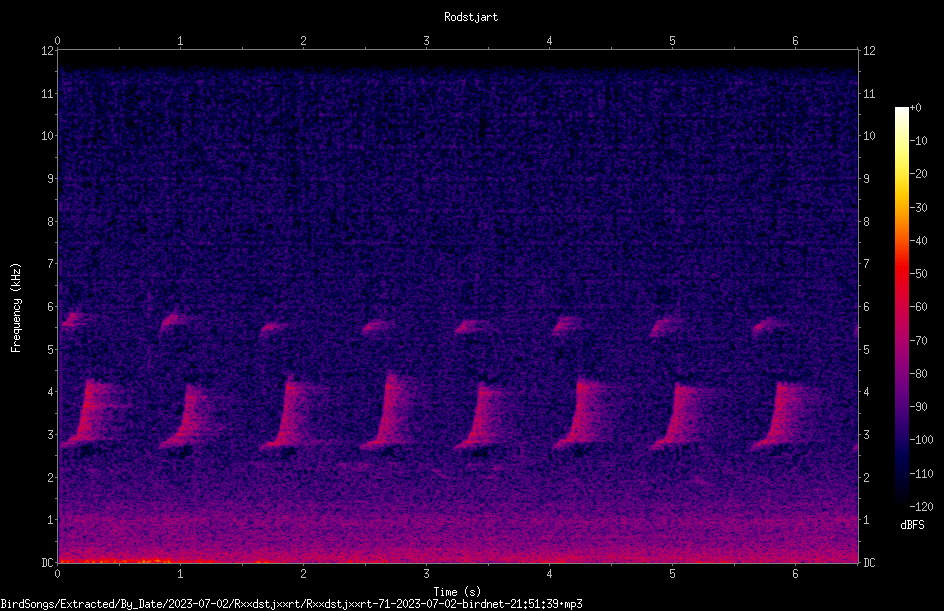The image size is (944, 611).
Task: Click the 12 kHz label on the left axis
Action: click(47, 51)
